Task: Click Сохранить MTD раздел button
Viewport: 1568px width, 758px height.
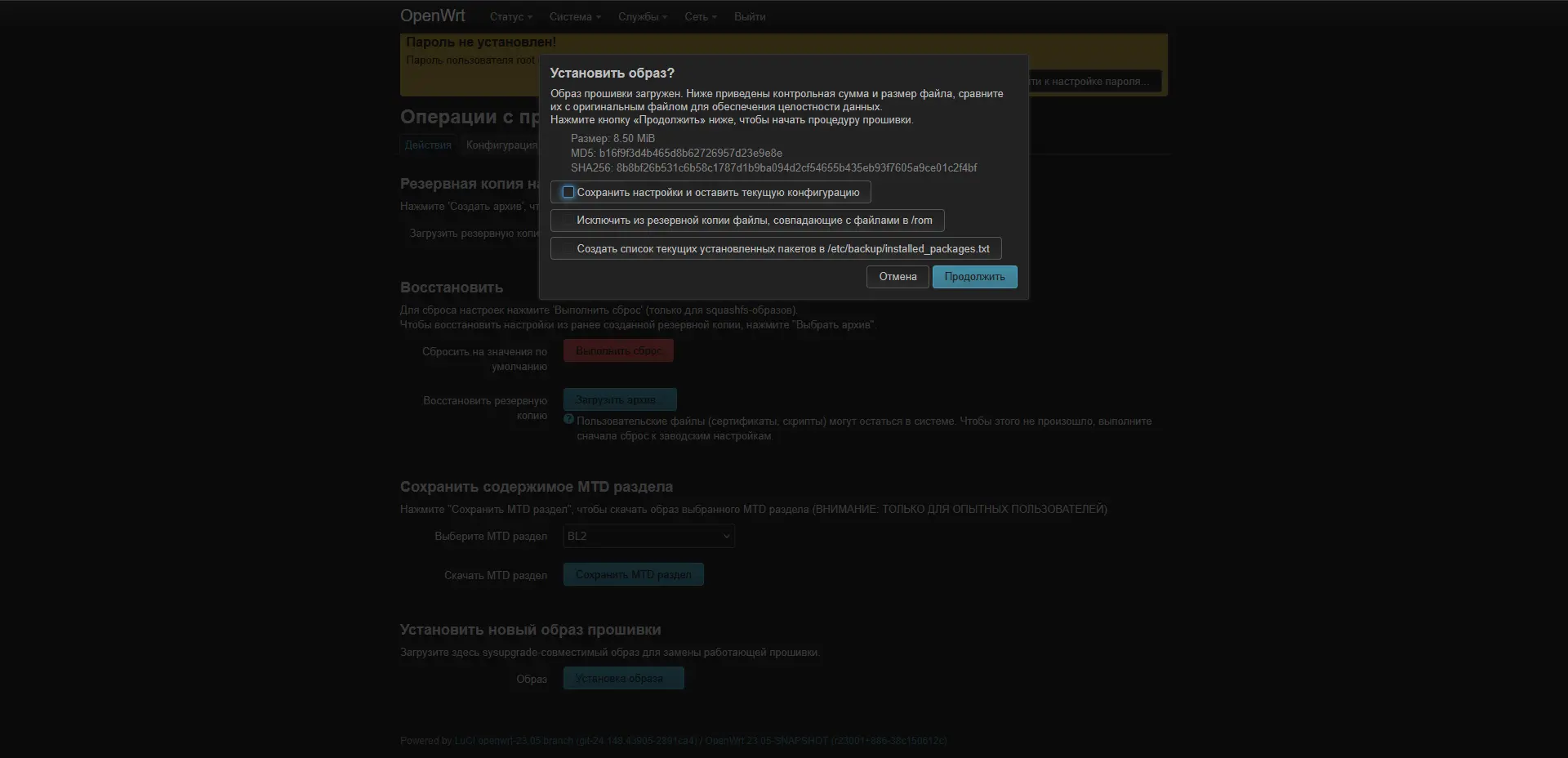Action: tap(633, 575)
